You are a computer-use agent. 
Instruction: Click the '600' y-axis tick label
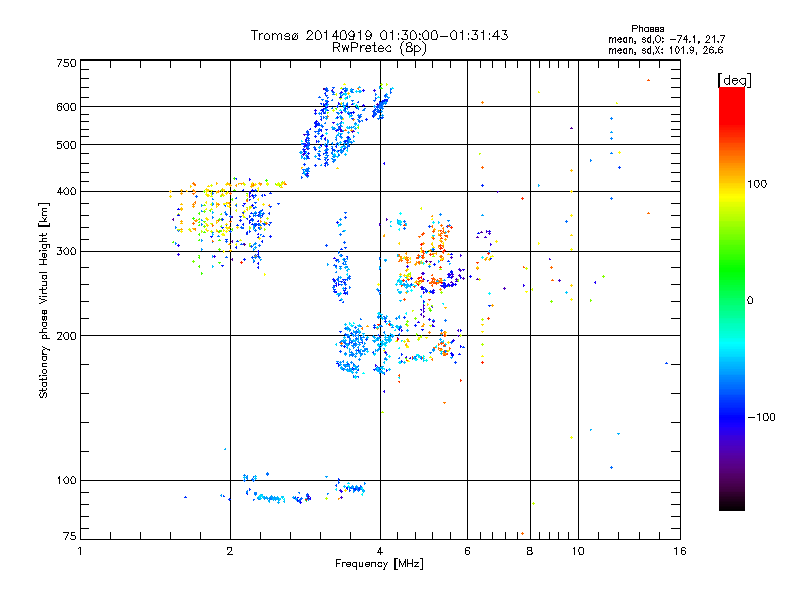tap(66, 107)
